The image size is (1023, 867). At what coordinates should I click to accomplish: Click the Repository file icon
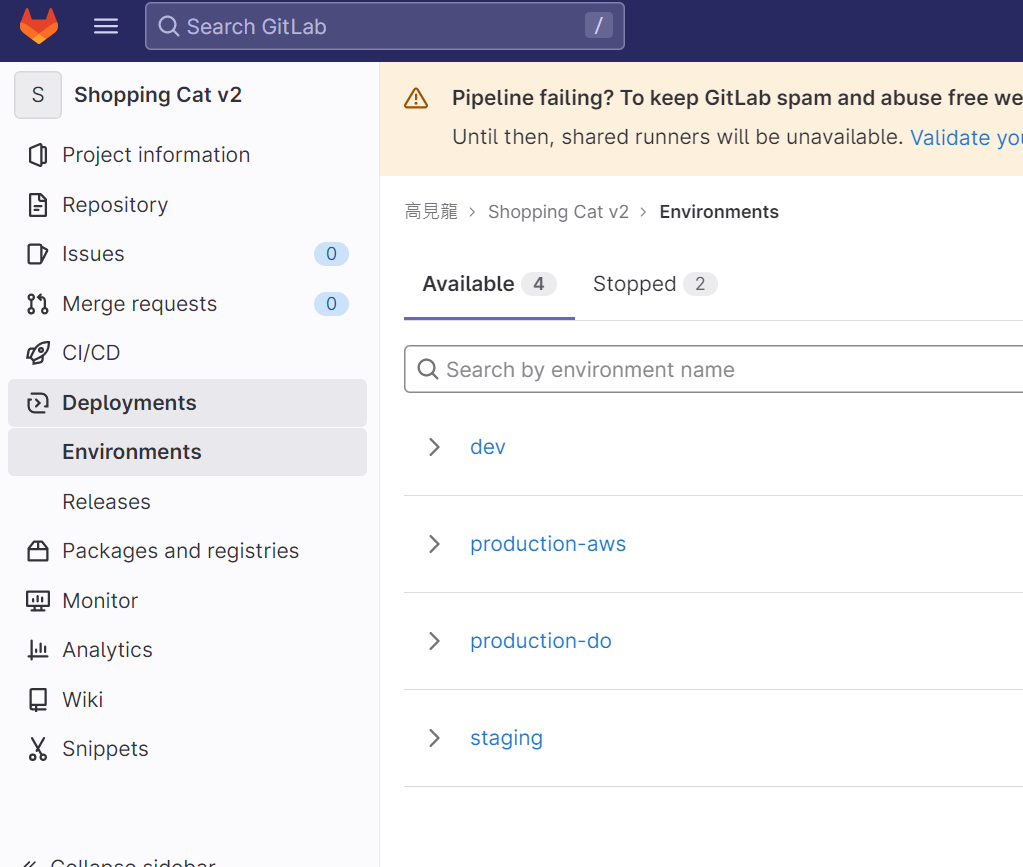(x=38, y=205)
